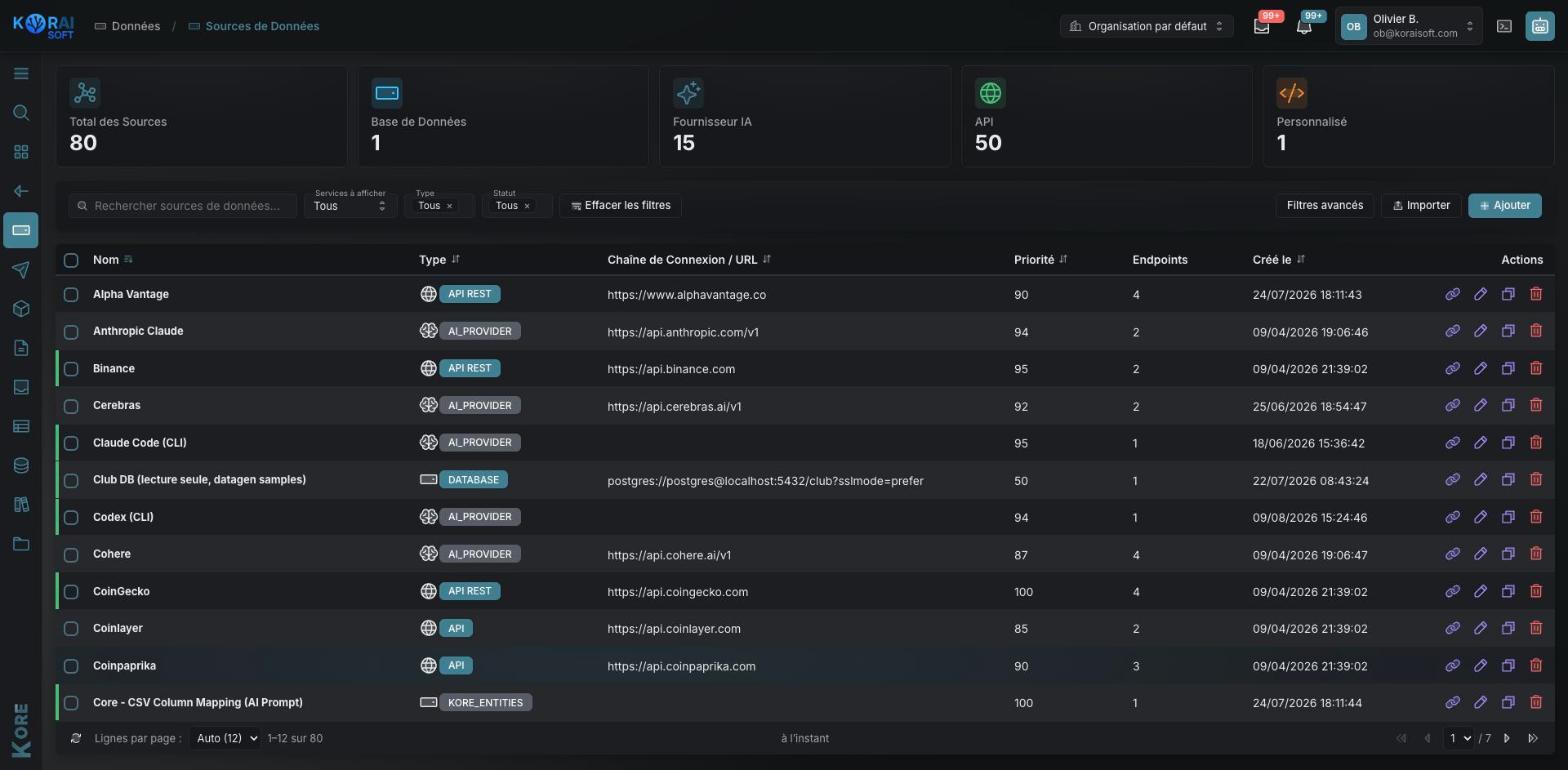
Task: Open the page number selector
Action: (1459, 738)
